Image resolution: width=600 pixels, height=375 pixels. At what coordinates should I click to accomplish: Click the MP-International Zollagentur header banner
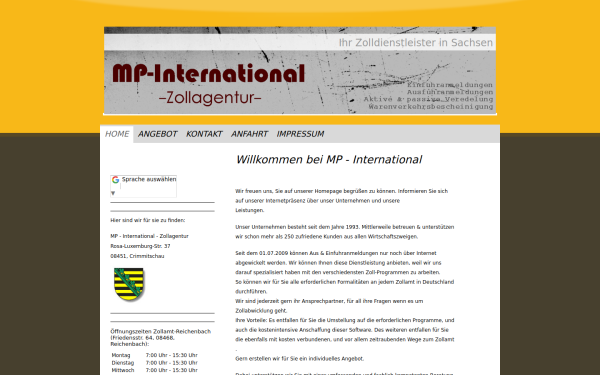[x=300, y=70]
